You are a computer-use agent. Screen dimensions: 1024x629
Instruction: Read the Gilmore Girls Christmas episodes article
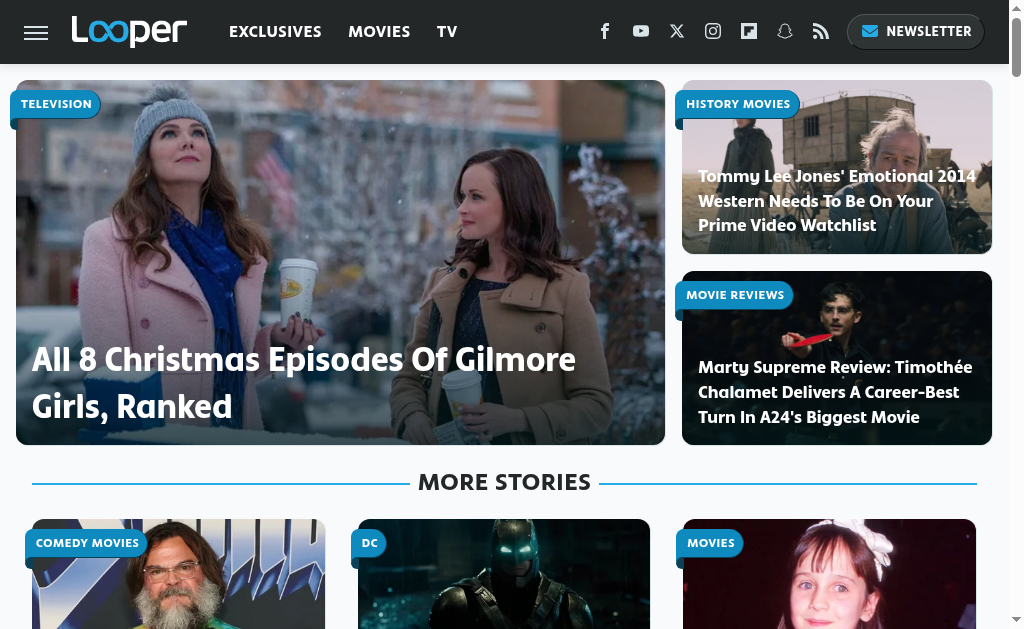(304, 382)
